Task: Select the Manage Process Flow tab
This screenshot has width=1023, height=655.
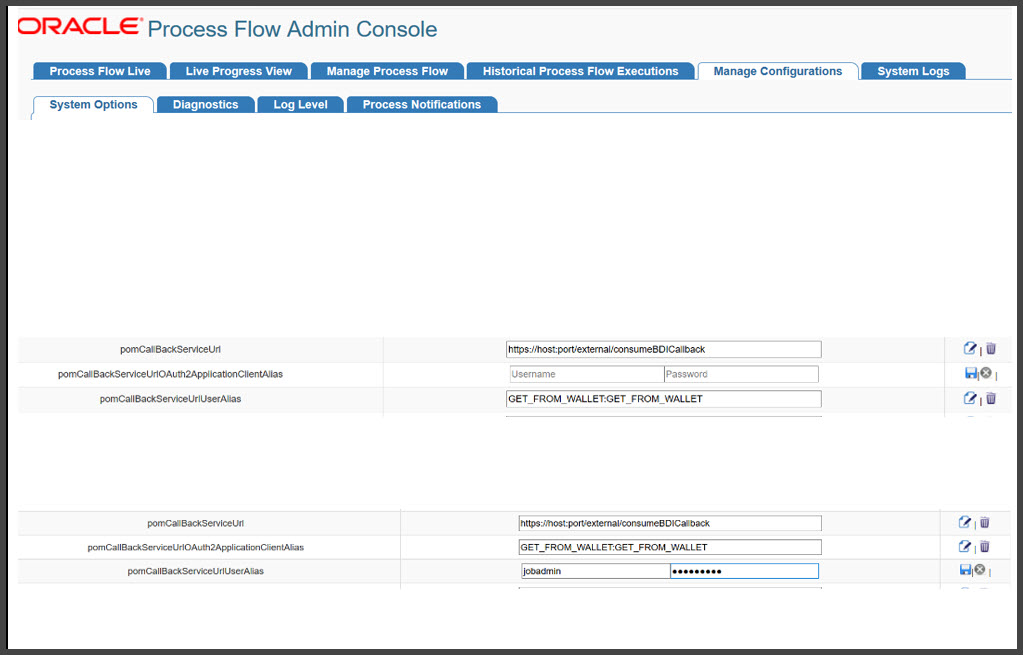Action: [x=387, y=71]
